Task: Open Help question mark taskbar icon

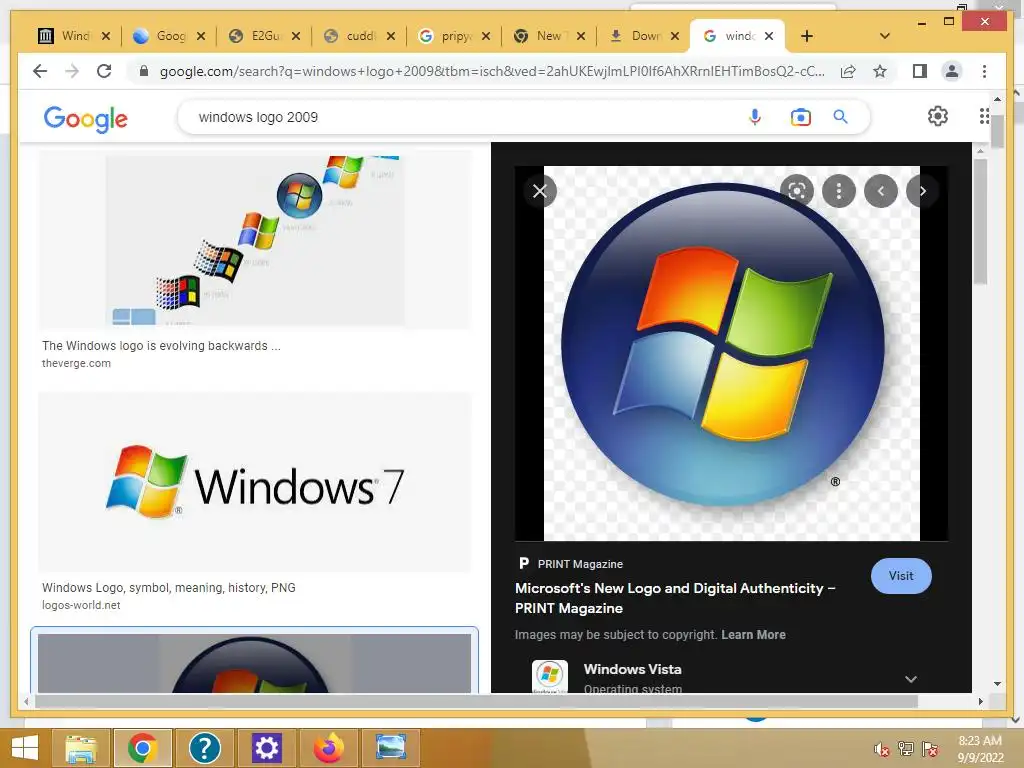Action: pos(204,748)
